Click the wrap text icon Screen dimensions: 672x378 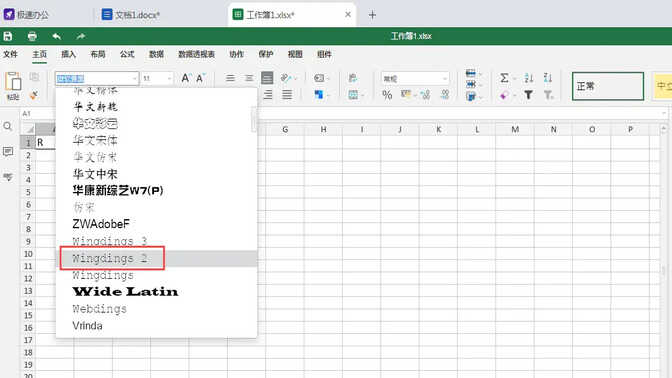tap(353, 78)
